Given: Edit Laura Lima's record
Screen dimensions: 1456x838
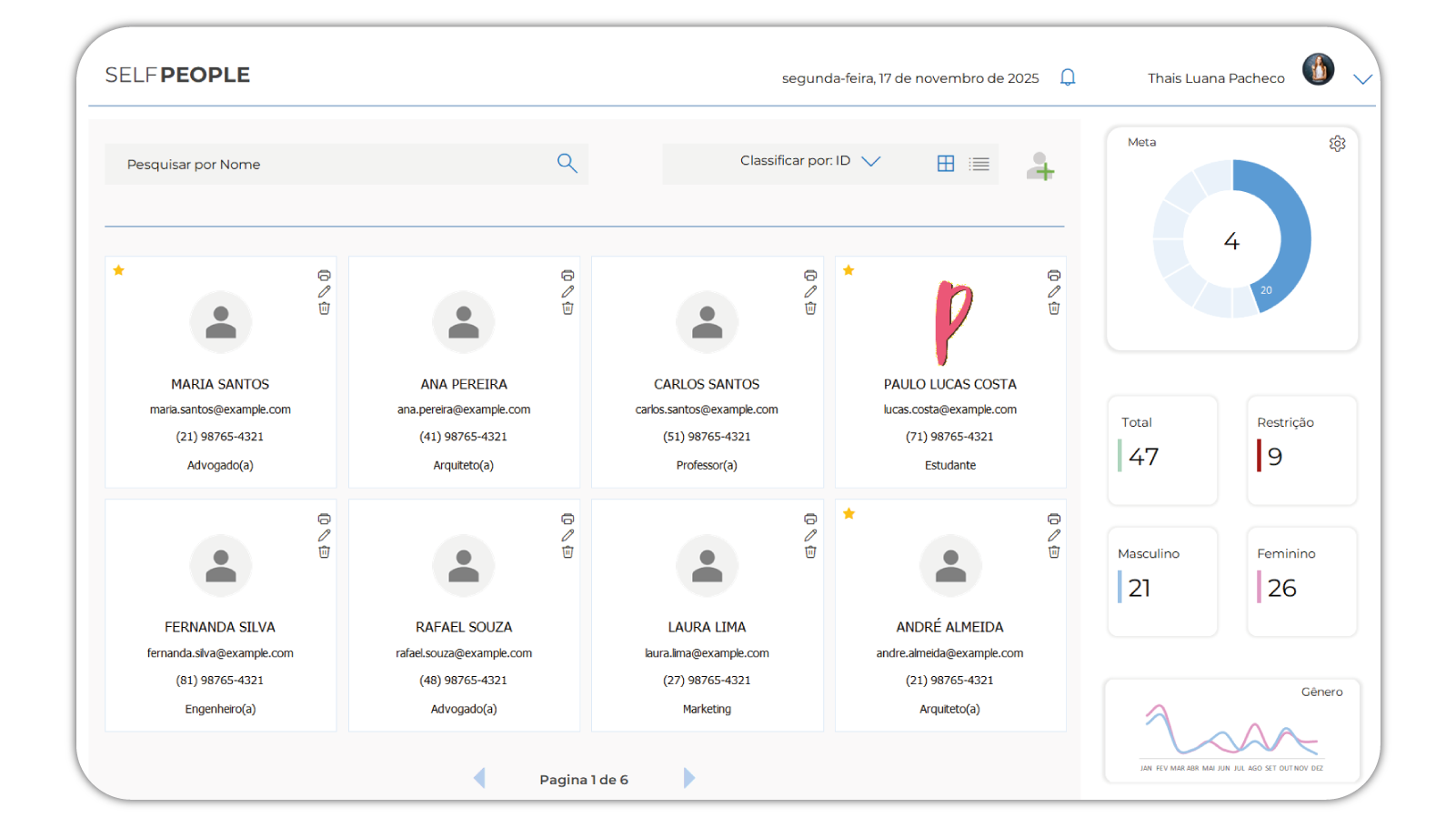Looking at the screenshot, I should tap(810, 536).
